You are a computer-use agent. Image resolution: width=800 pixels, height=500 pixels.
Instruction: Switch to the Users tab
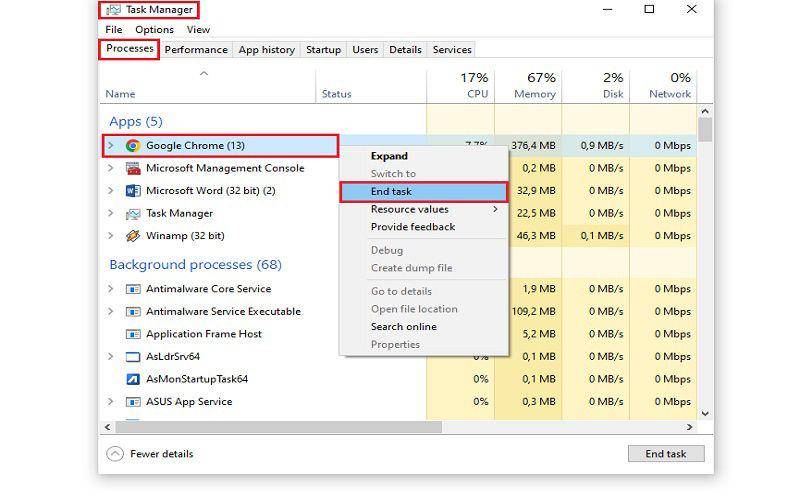point(365,49)
